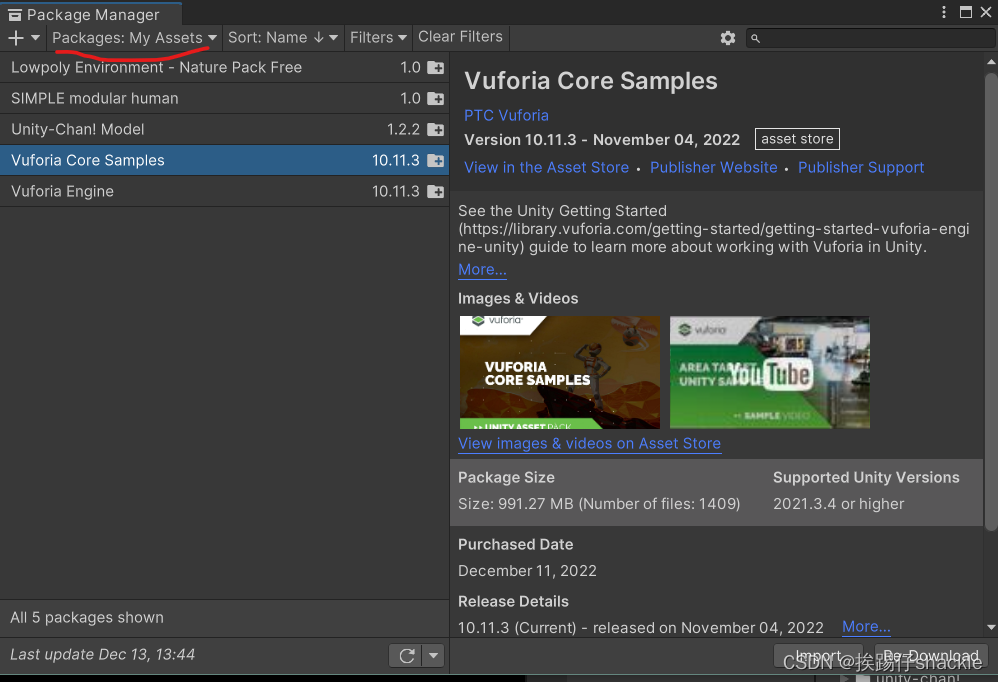Open the refresh options dropdown arrow

pyautogui.click(x=433, y=655)
